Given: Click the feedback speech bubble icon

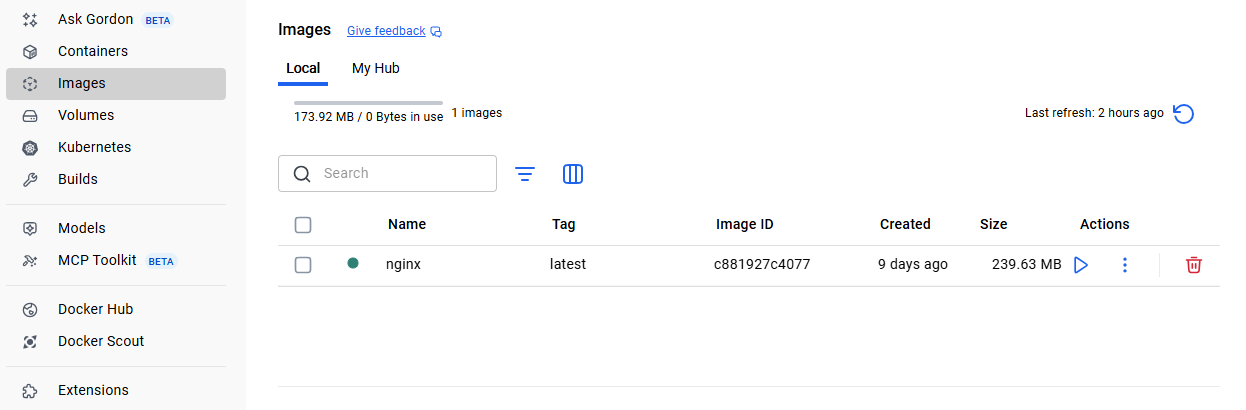Looking at the screenshot, I should (x=436, y=32).
